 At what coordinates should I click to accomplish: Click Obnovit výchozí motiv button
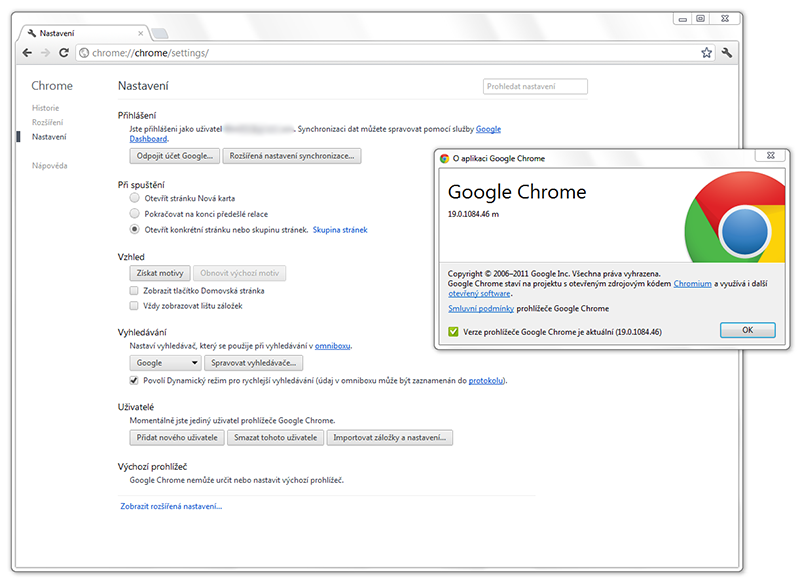click(239, 273)
